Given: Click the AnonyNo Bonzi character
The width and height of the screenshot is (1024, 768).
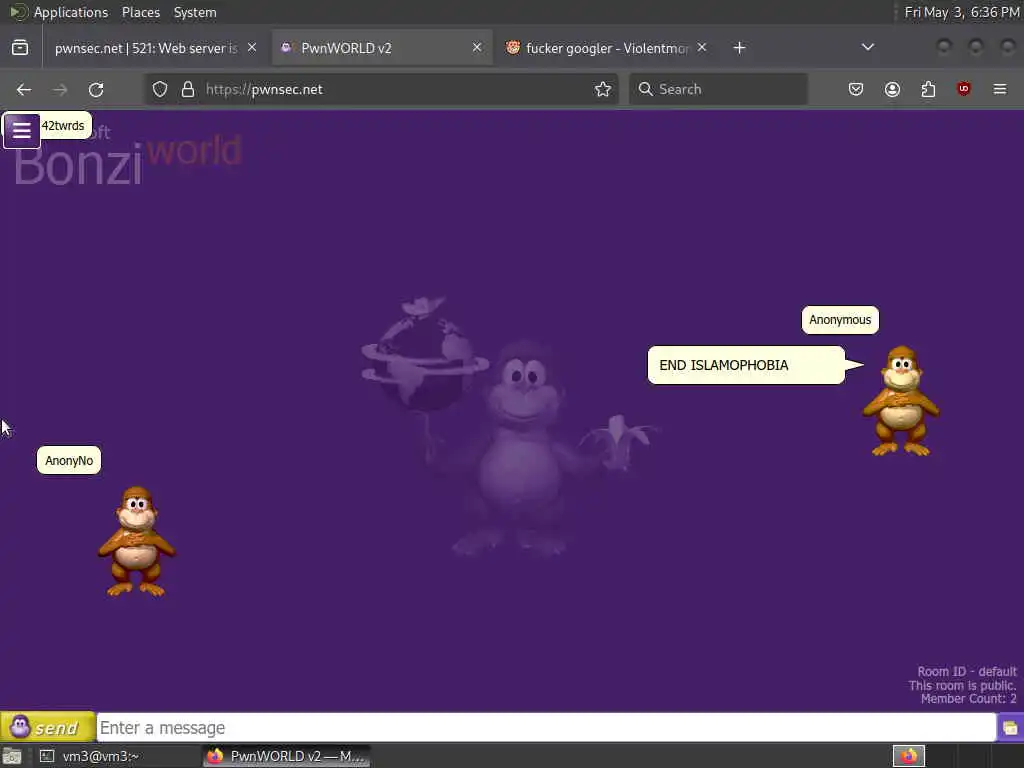Looking at the screenshot, I should pyautogui.click(x=136, y=541).
